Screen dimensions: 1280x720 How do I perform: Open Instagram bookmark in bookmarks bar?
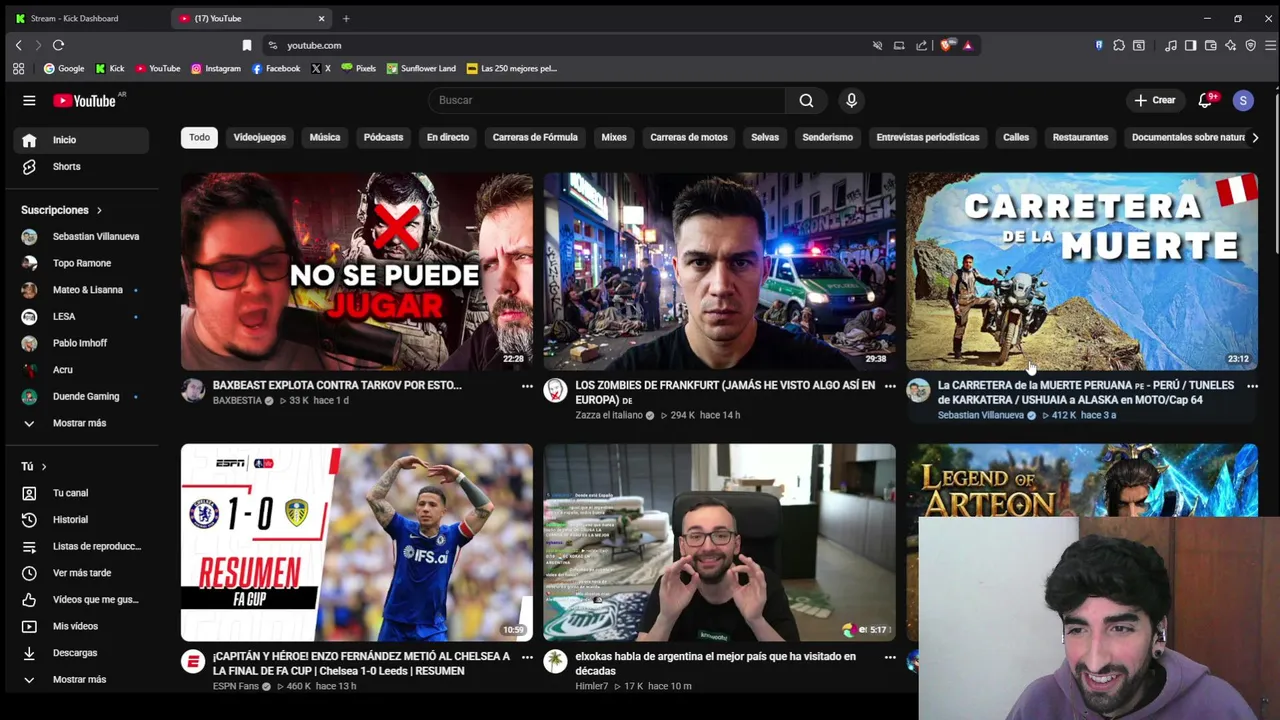point(216,68)
